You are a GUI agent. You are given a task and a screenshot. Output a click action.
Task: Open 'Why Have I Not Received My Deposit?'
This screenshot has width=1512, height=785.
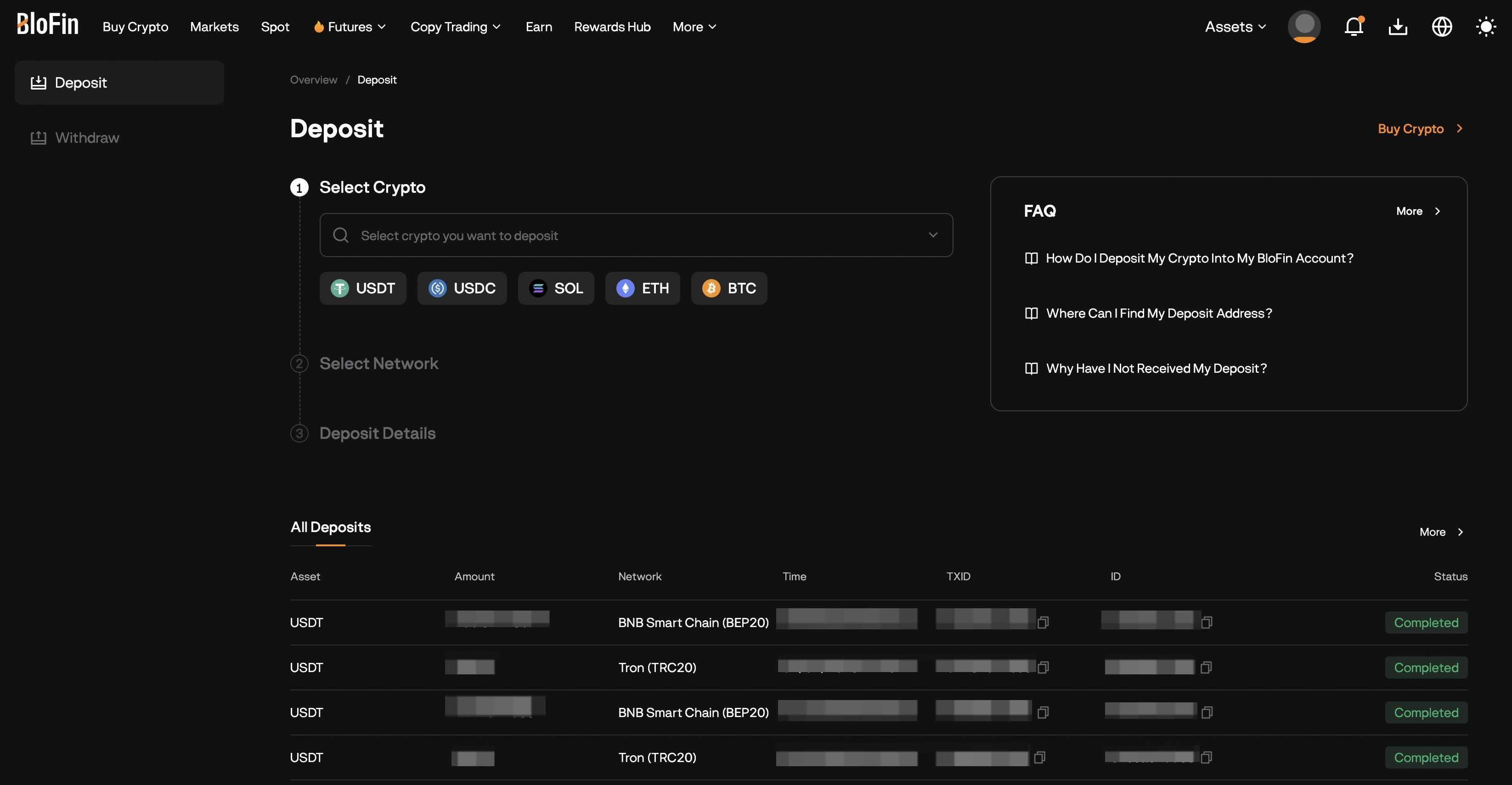click(x=1156, y=369)
